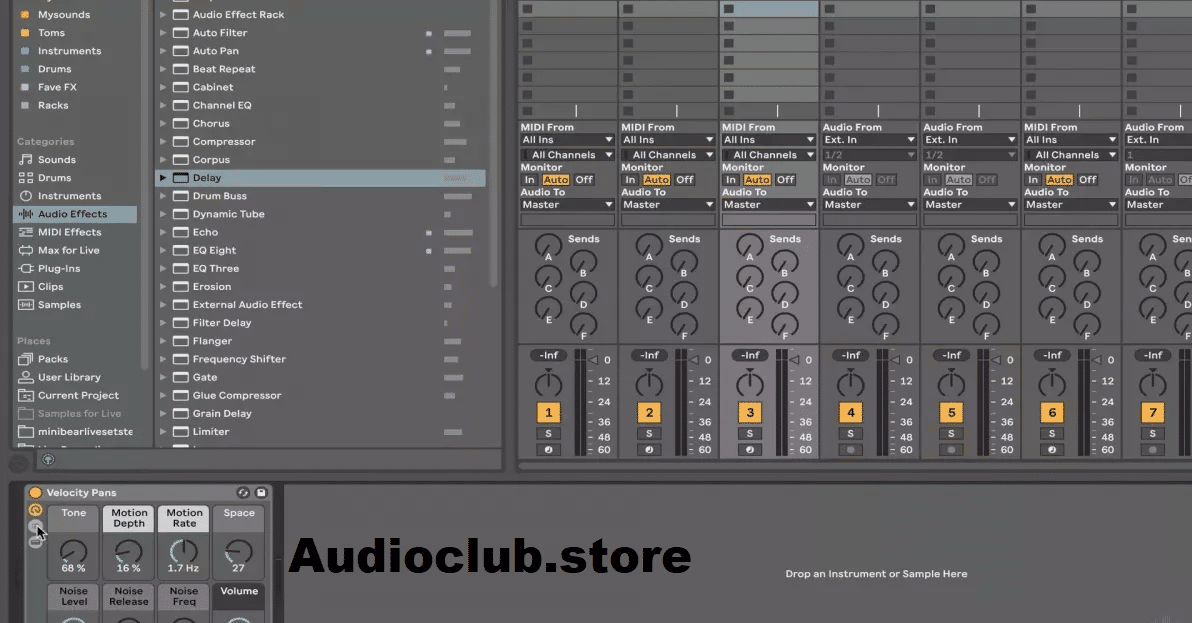Screen dimensions: 1192x623
Task: Expand the Audio Effect Rack folder
Action: pos(163,14)
